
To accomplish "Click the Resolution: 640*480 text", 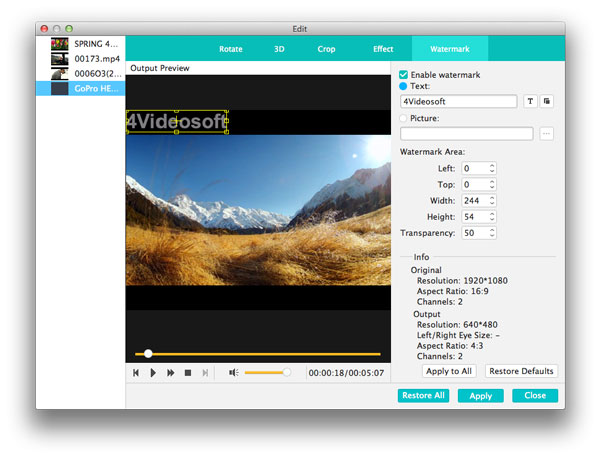I will click(x=457, y=324).
